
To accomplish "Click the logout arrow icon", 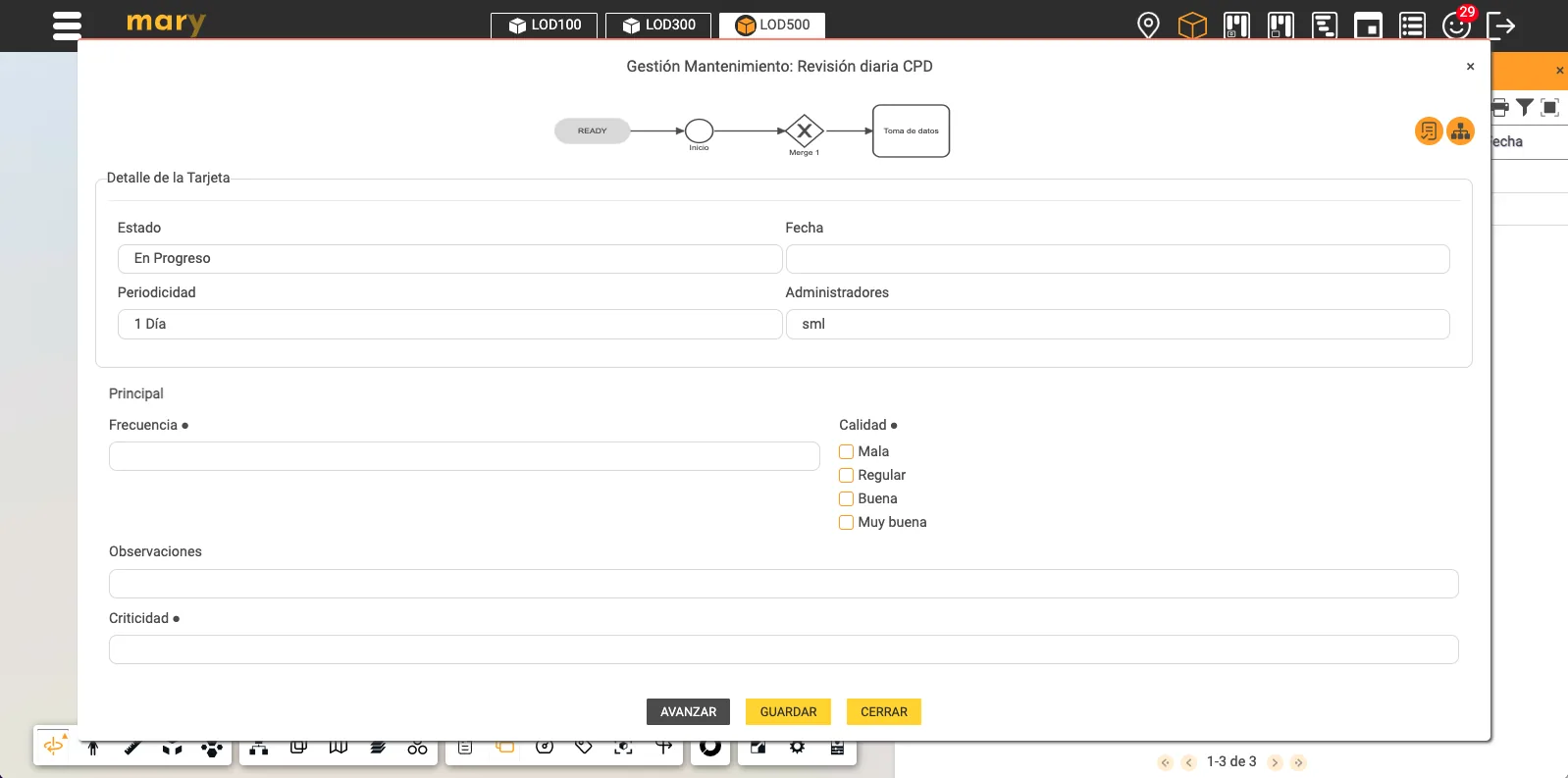I will click(x=1501, y=26).
